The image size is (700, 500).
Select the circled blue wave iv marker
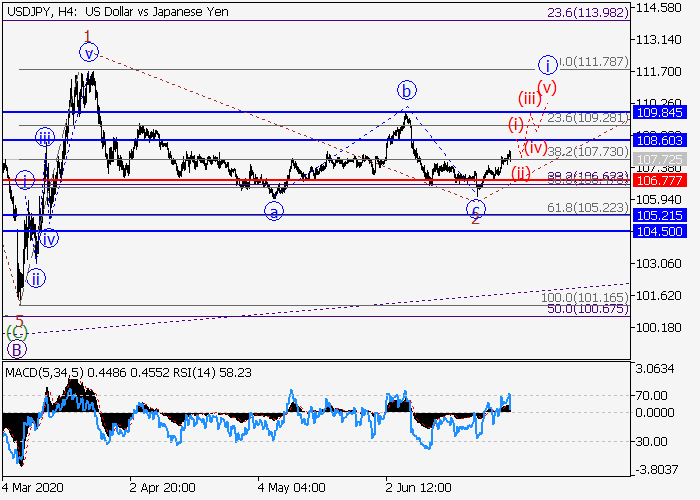47,238
